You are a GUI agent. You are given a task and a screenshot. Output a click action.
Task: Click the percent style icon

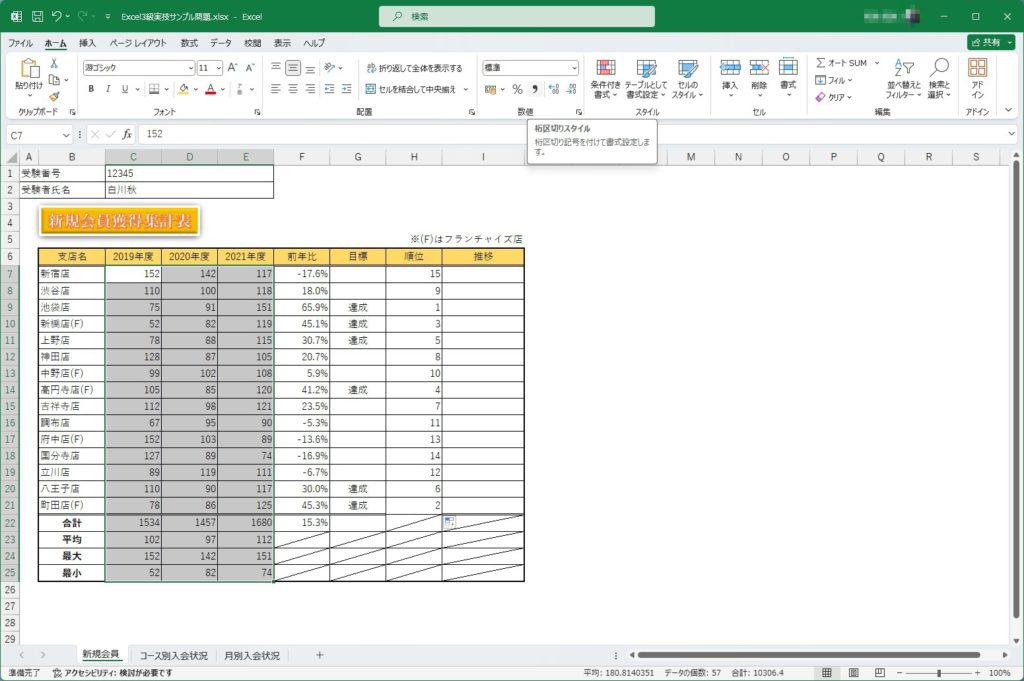pos(519,89)
